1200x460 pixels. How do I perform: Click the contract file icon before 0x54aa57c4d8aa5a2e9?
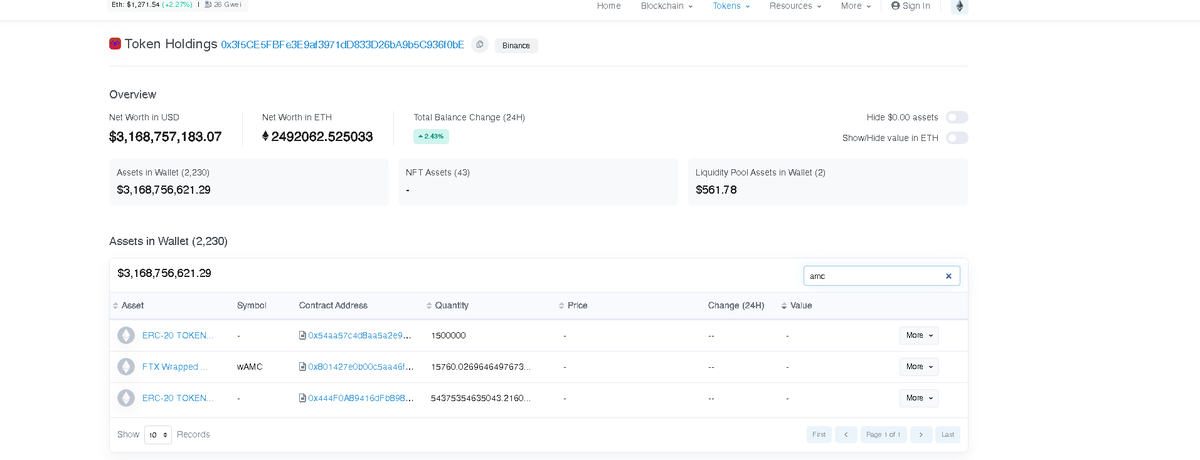coord(303,336)
